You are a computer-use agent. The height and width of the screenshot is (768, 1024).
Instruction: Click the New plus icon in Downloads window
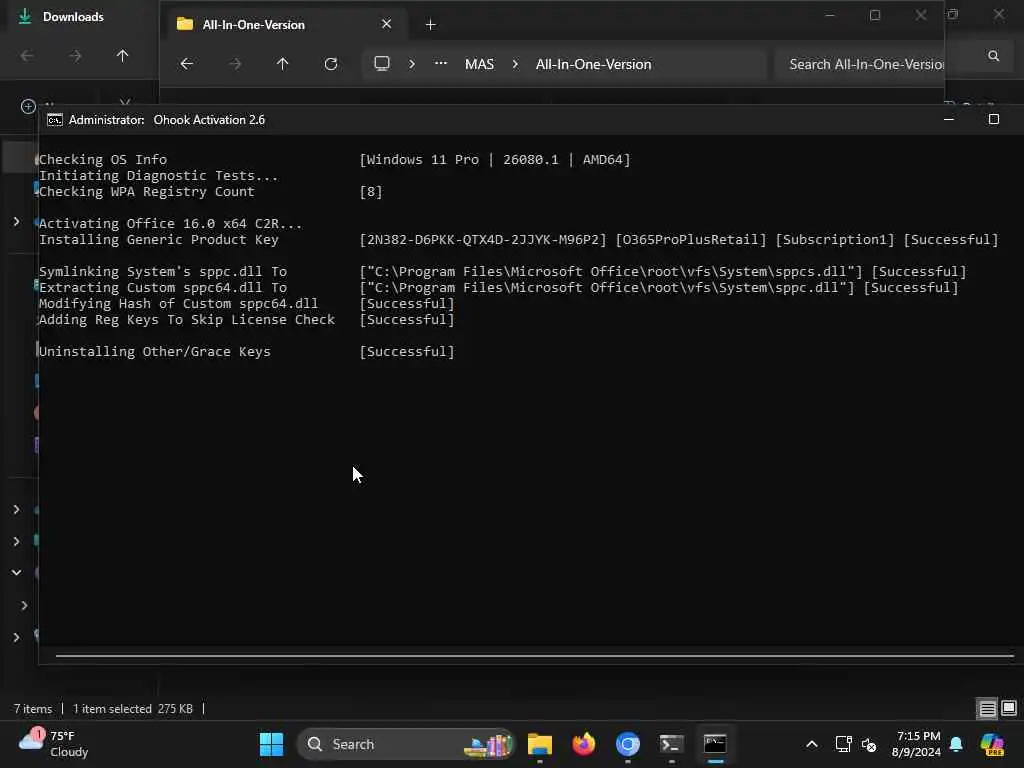[x=28, y=106]
